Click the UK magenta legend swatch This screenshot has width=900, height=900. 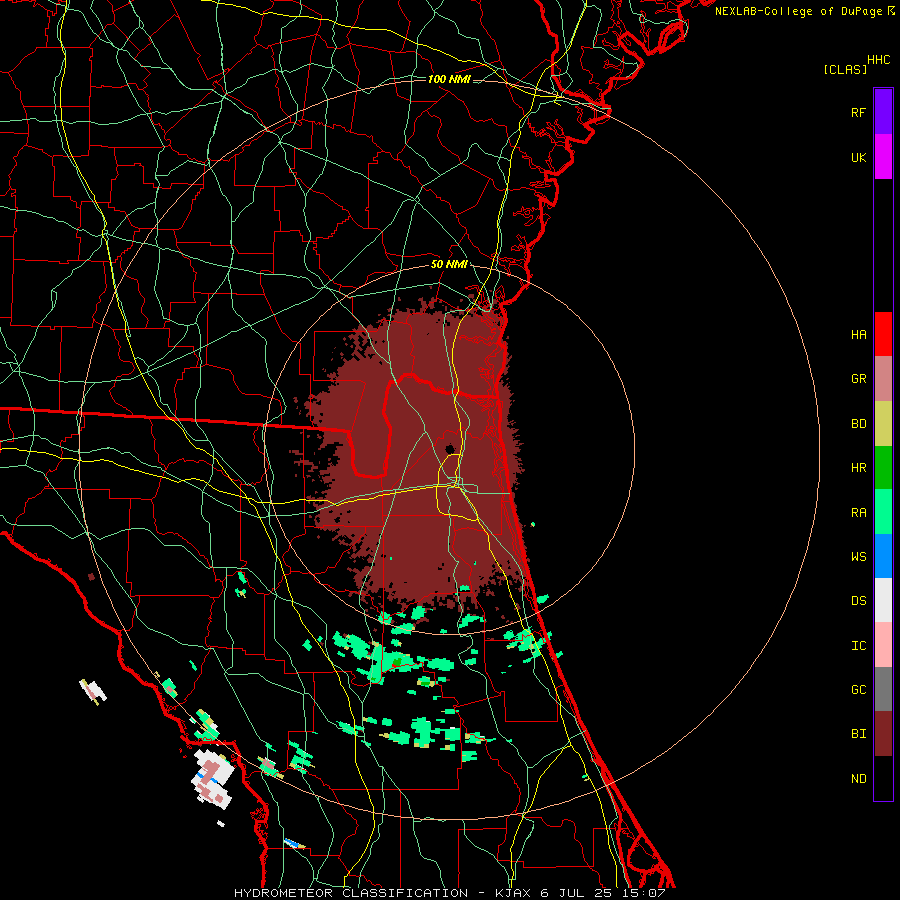883,157
